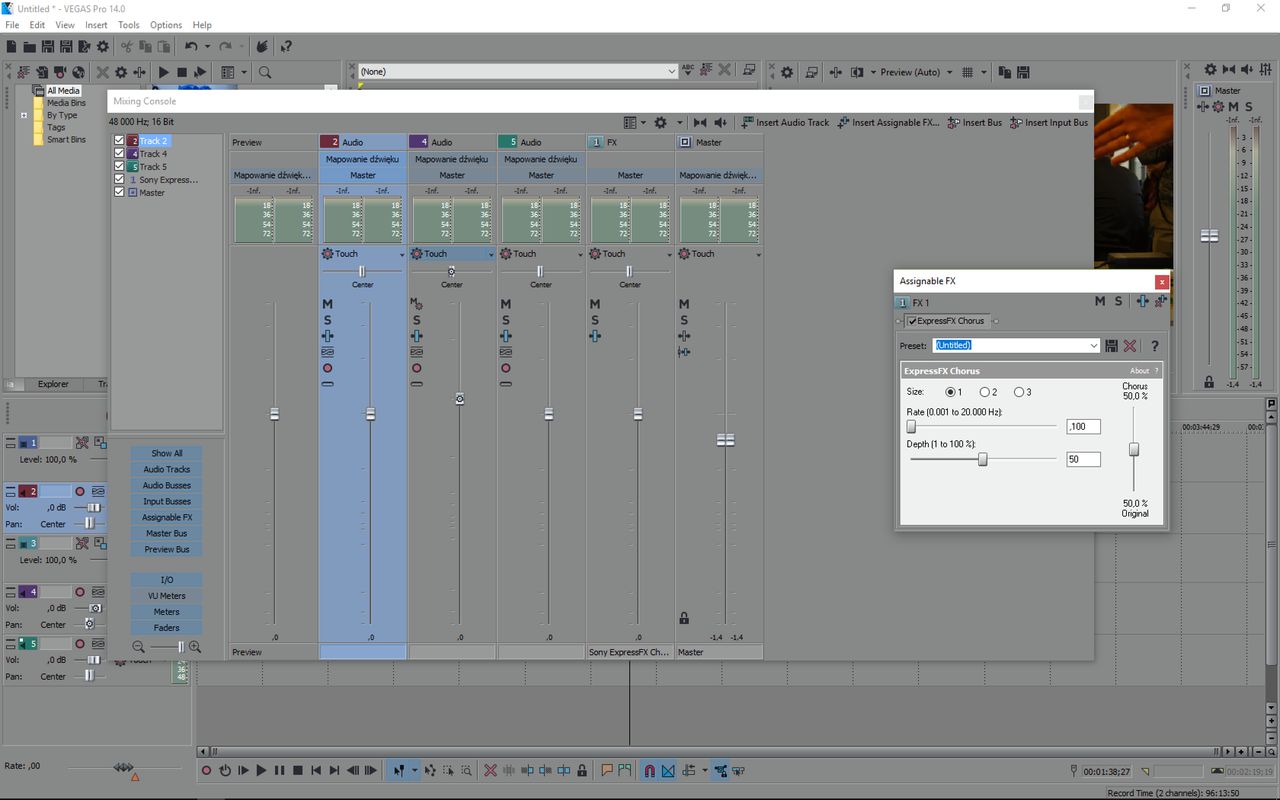
Task: Click the Rate slider handle
Action: [911, 427]
